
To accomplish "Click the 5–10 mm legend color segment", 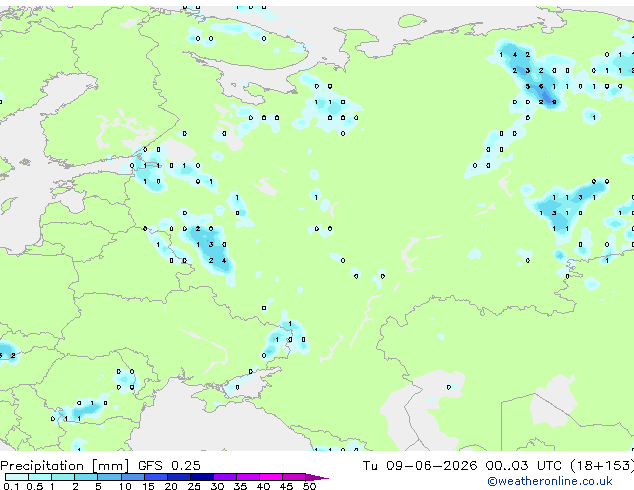I will tap(110, 477).
